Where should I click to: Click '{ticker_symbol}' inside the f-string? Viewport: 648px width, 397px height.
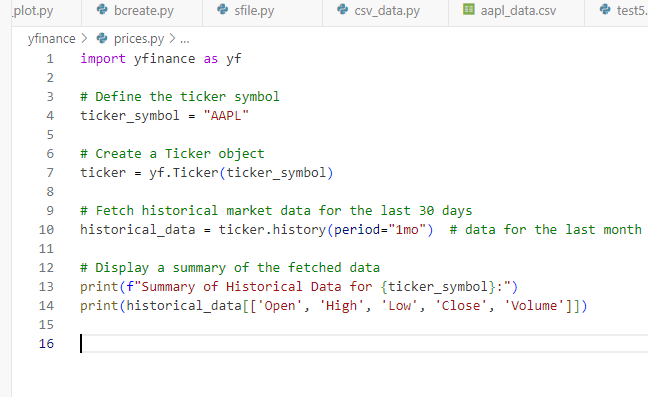click(x=438, y=287)
